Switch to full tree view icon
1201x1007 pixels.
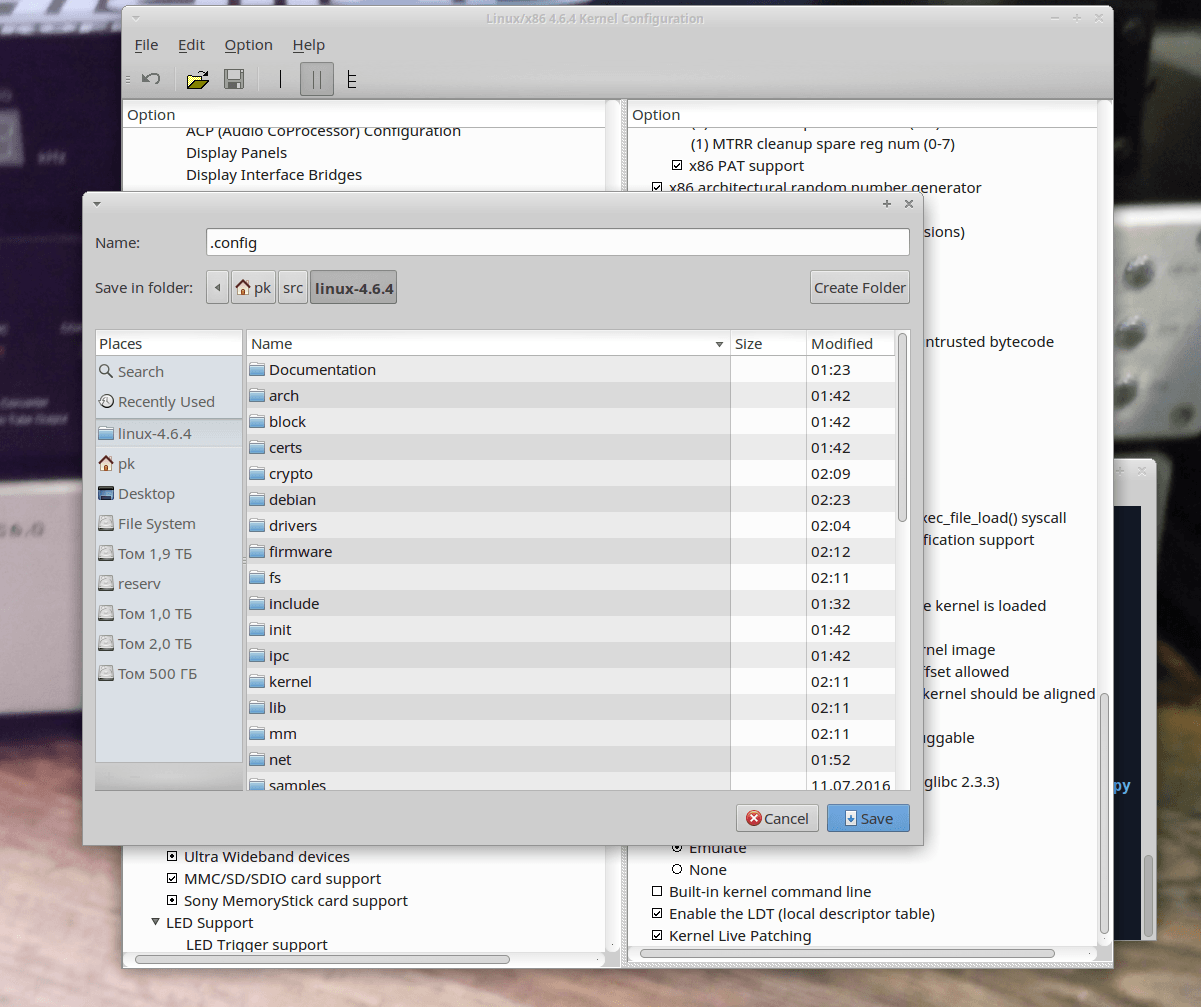click(351, 79)
